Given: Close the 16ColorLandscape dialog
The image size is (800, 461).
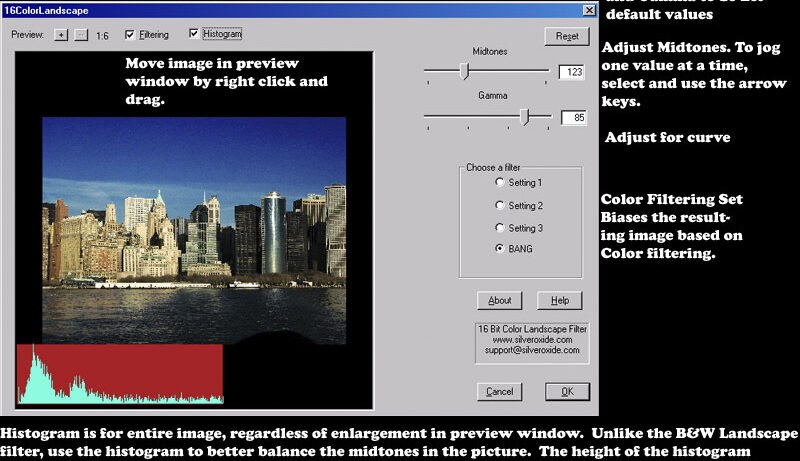Looking at the screenshot, I should [x=589, y=10].
